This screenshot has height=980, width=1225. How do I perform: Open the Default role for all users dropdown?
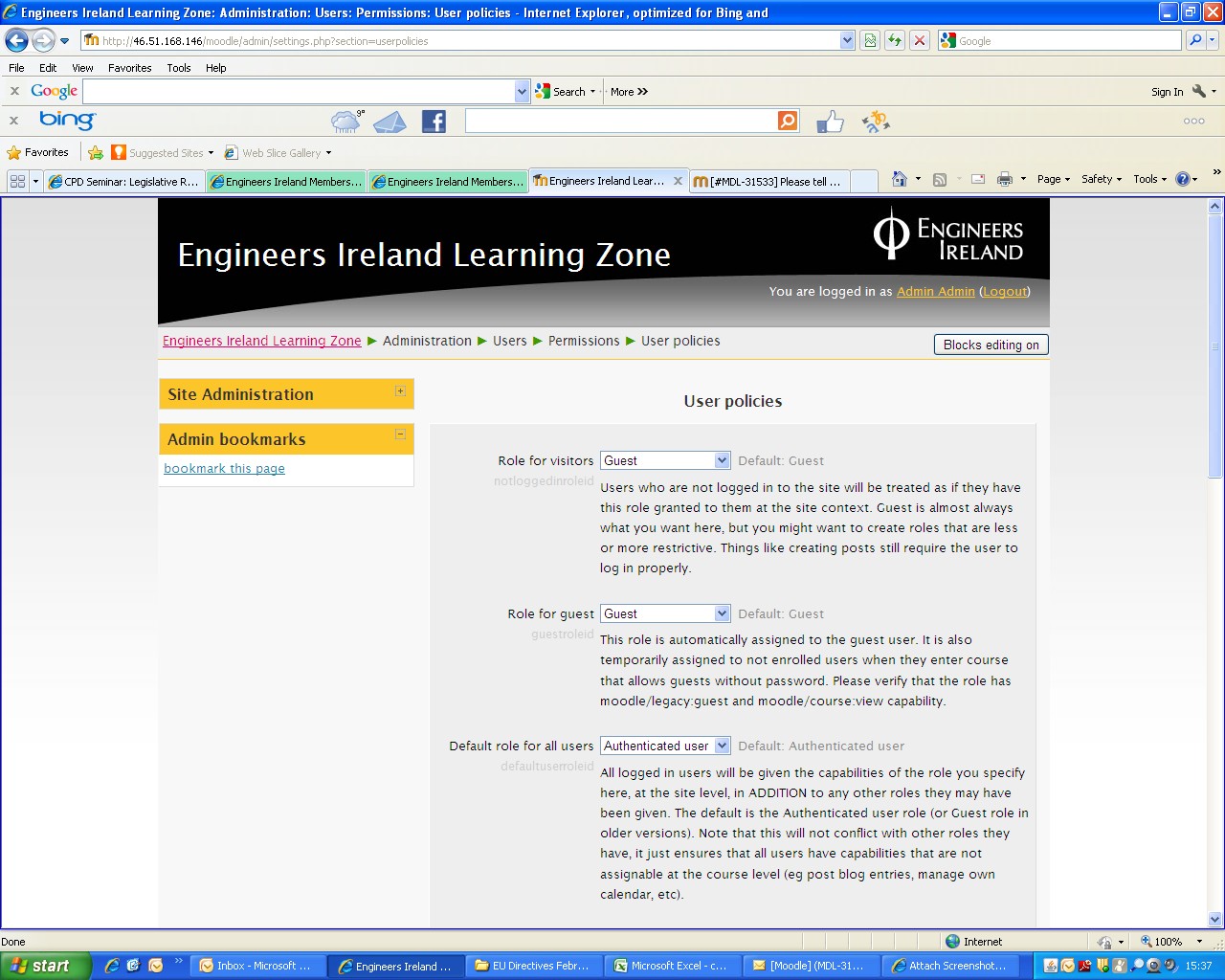tap(665, 746)
